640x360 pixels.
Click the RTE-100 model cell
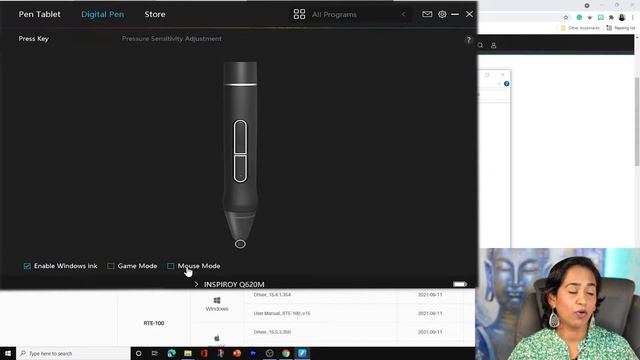[154, 323]
